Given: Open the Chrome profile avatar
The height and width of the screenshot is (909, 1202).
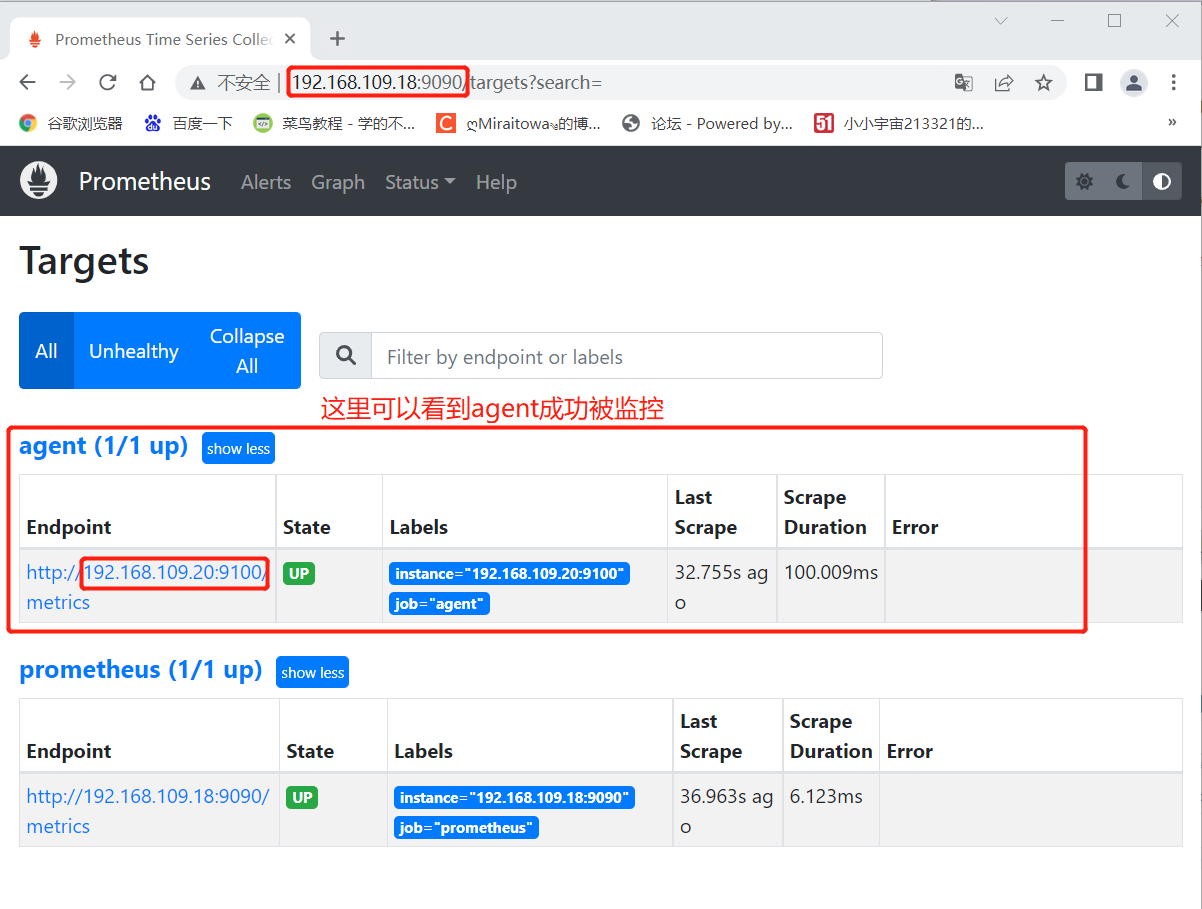Looking at the screenshot, I should point(1134,82).
